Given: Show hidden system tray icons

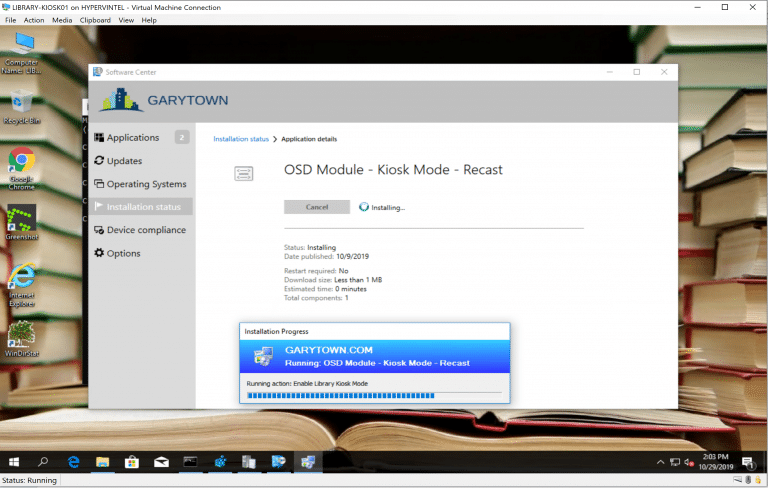Looking at the screenshot, I should (x=660, y=462).
